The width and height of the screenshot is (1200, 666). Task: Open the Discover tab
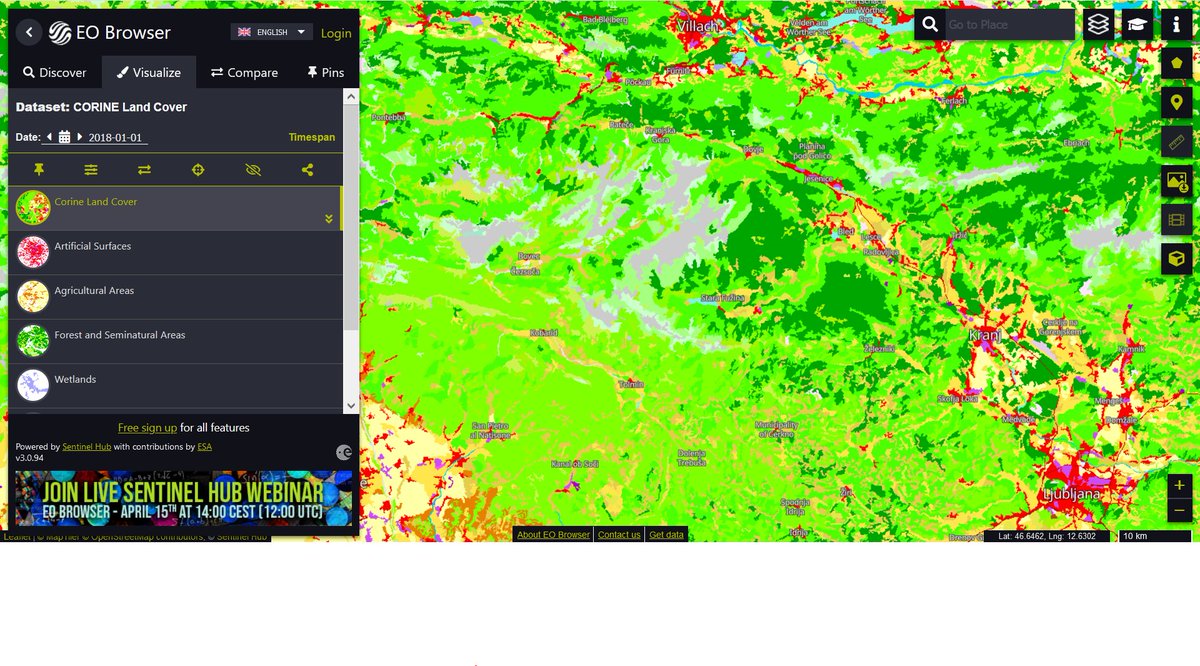click(55, 71)
